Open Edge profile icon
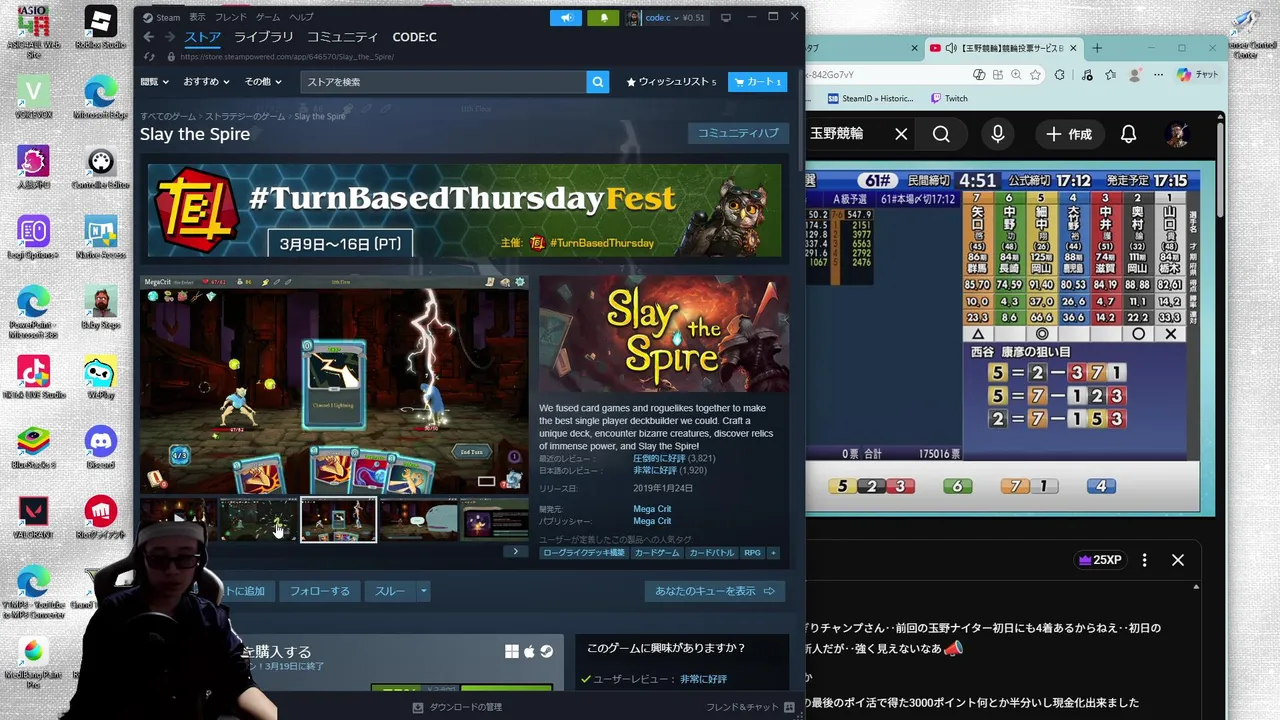1280x720 pixels. pos(1135,75)
